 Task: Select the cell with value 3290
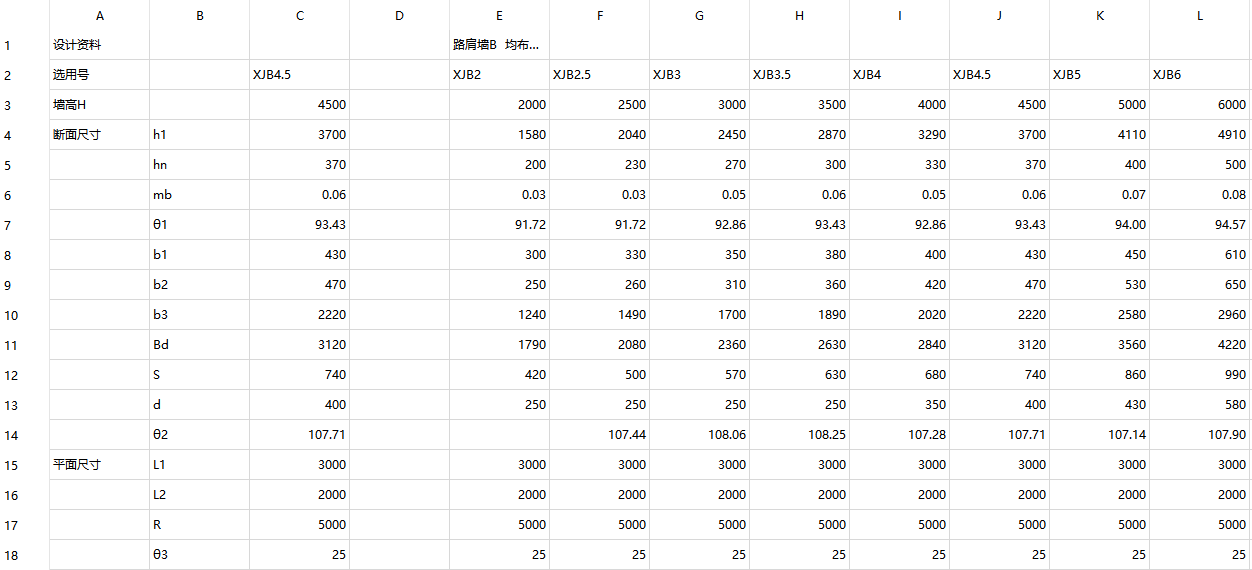tap(899, 135)
